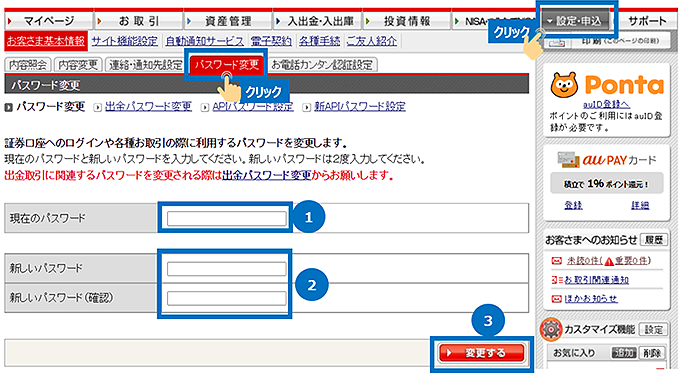This screenshot has height=375, width=680.
Task: Open the お取引関連通知 link
Action: (x=597, y=280)
